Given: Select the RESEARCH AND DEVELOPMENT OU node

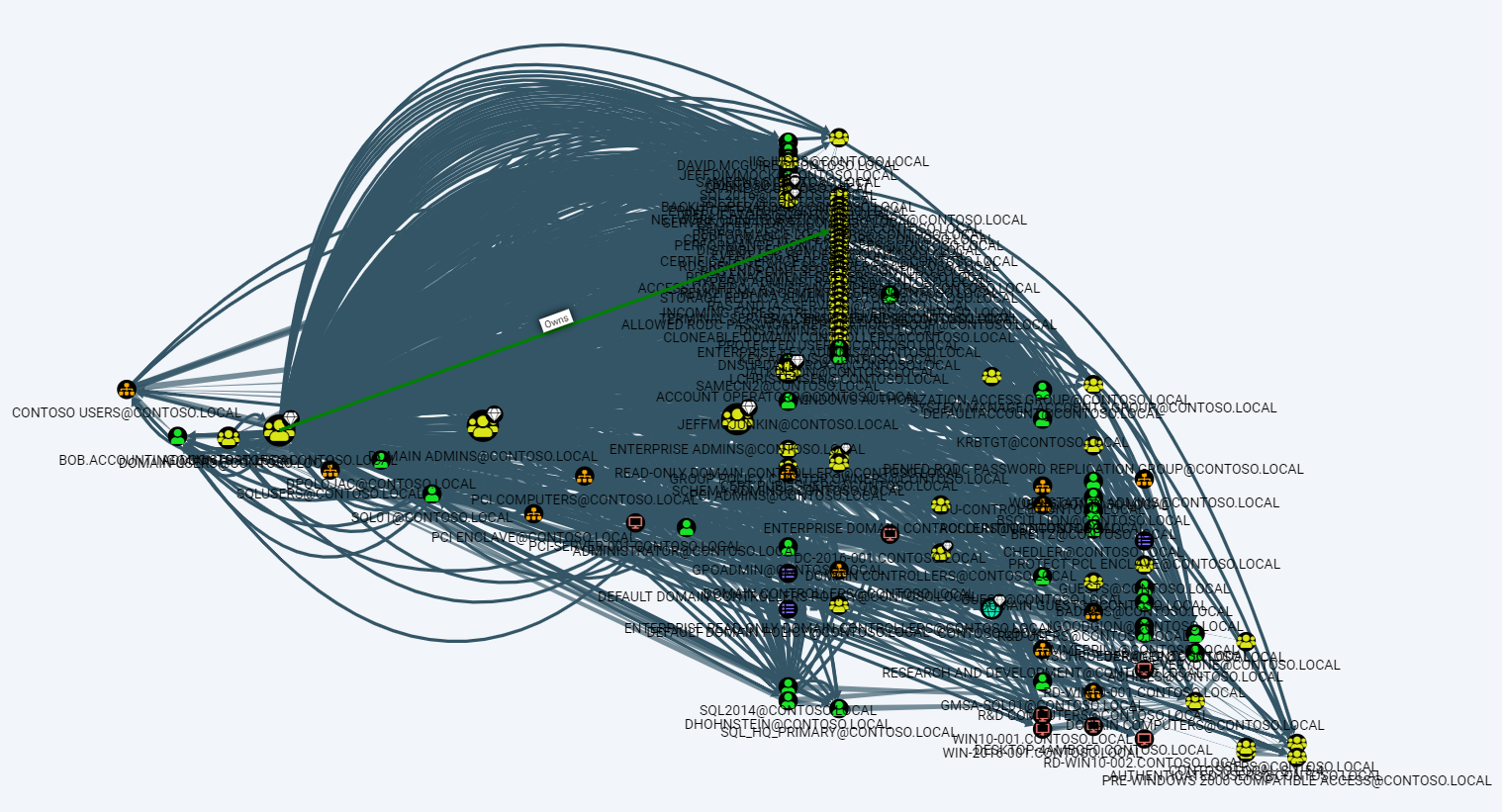Looking at the screenshot, I should (x=1042, y=650).
